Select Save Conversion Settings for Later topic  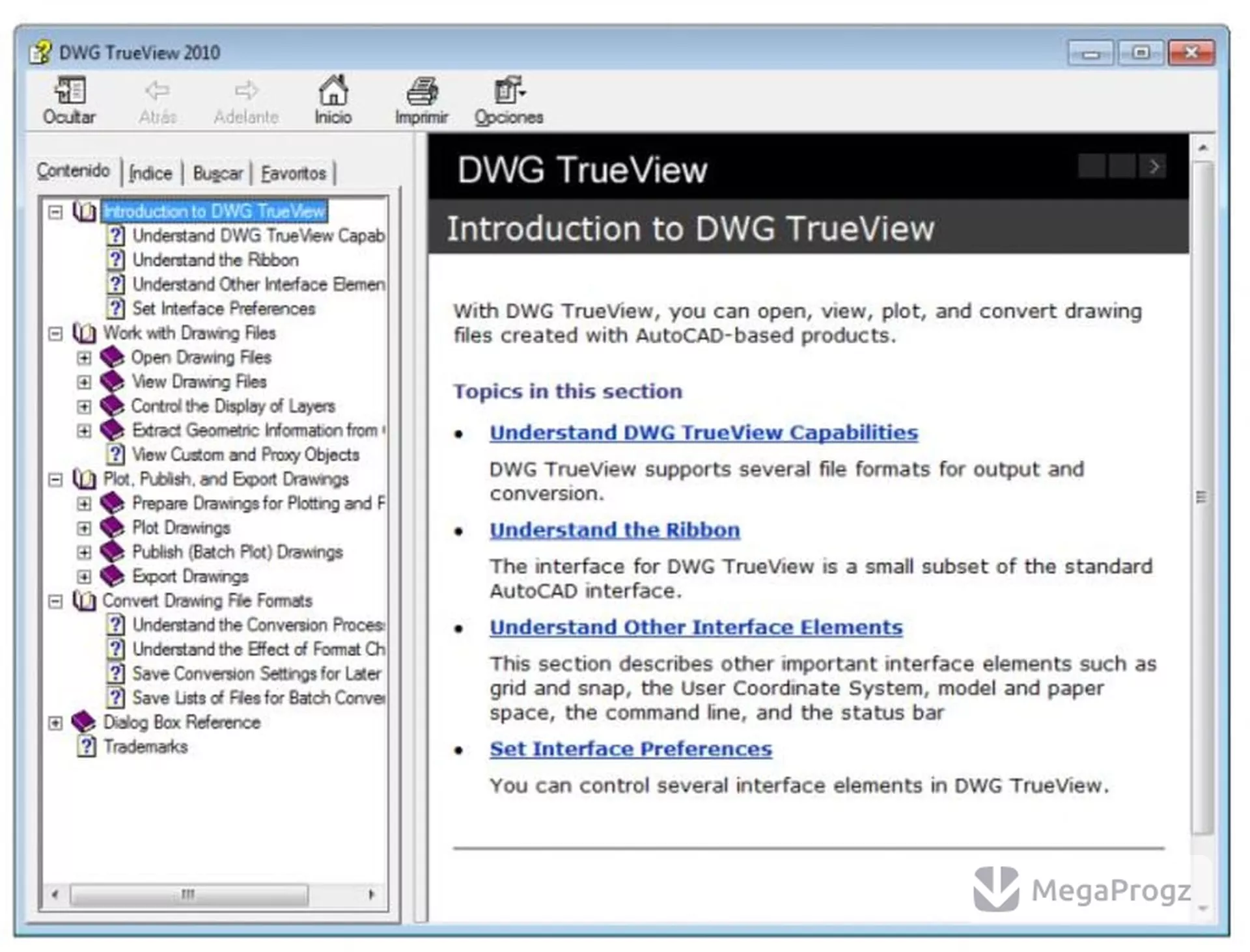257,673
